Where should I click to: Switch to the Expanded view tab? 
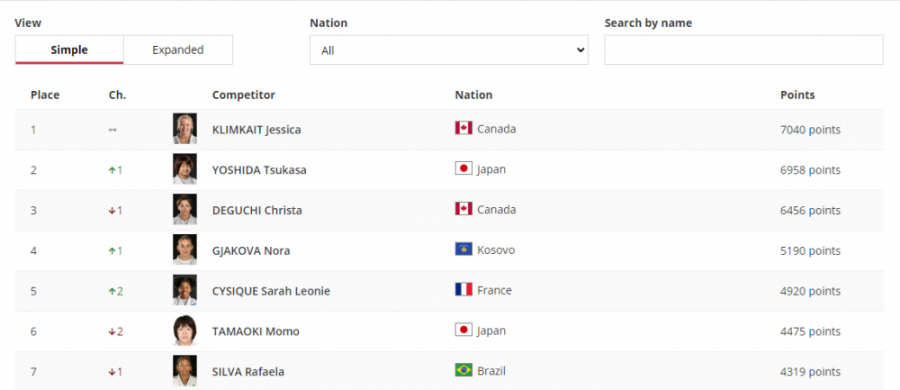coord(178,50)
